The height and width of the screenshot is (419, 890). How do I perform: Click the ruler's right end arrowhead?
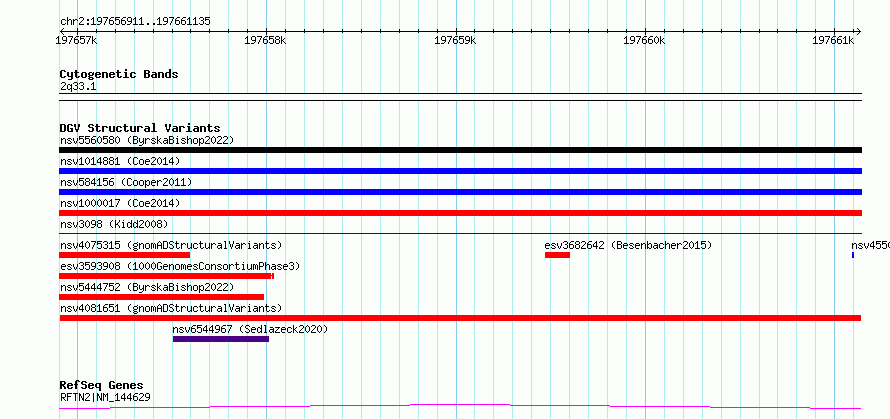coord(858,31)
